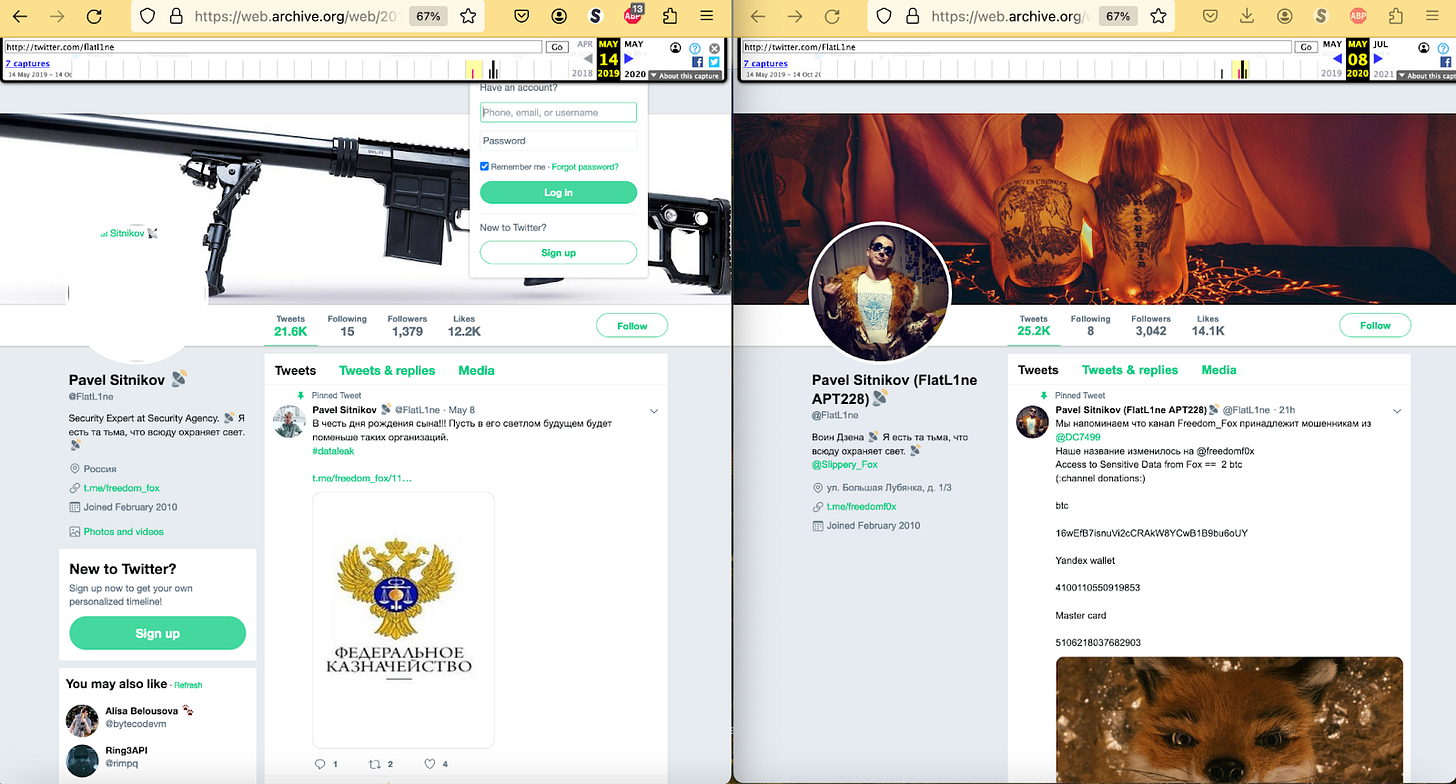Click the green Log in button
This screenshot has height=784, width=1456.
[x=558, y=193]
